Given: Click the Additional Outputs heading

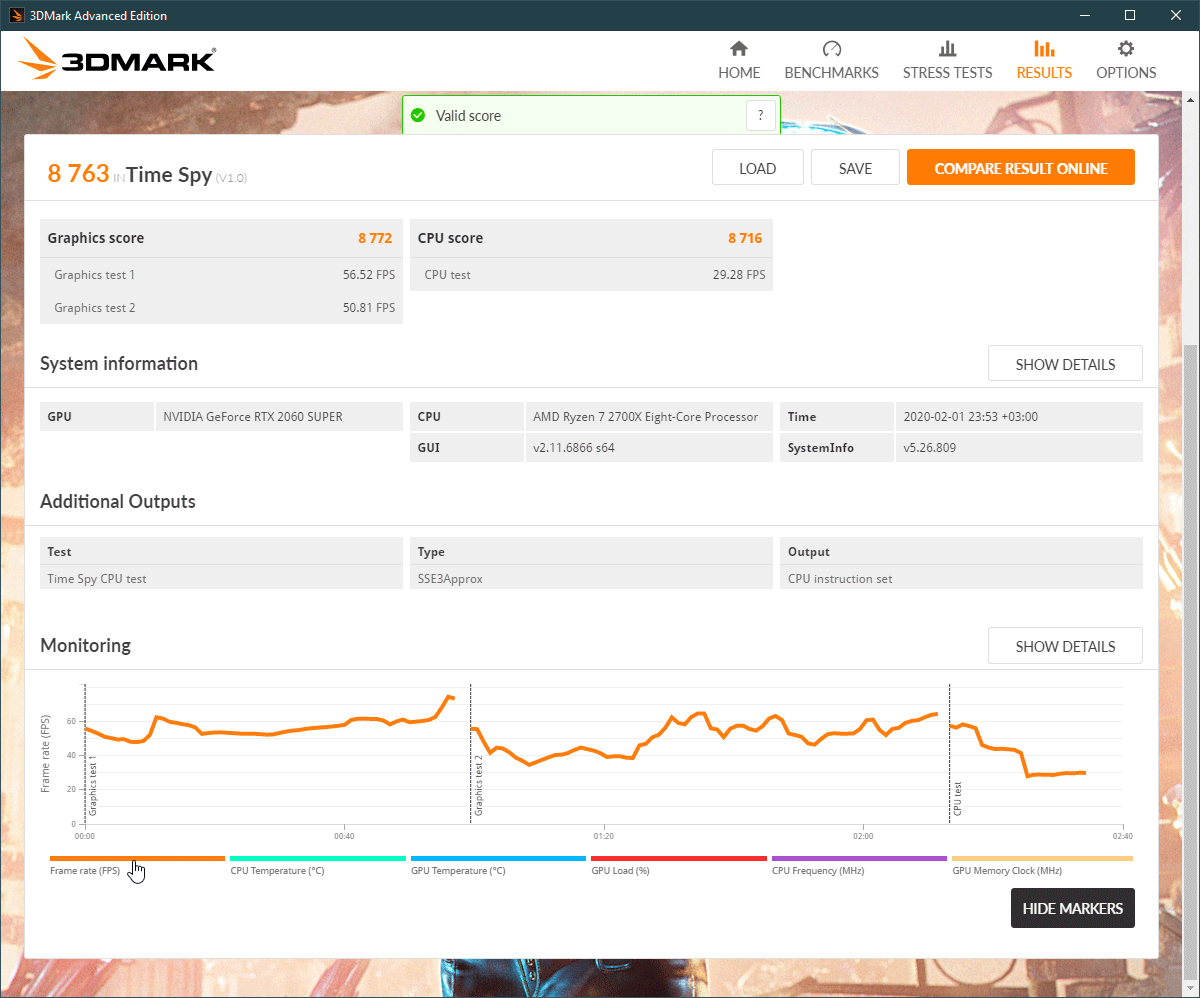Looking at the screenshot, I should coord(118,502).
